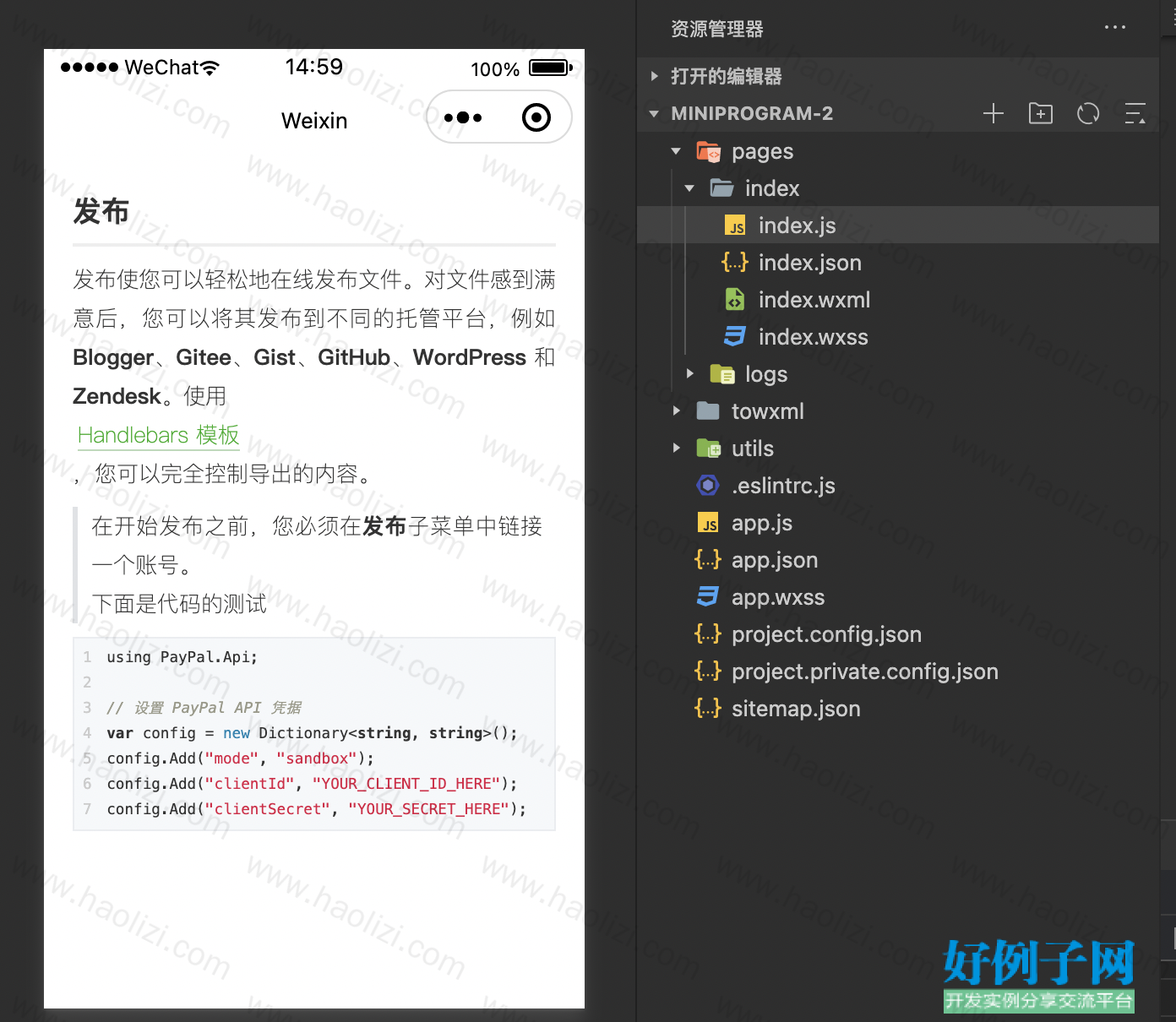This screenshot has width=1176, height=1022.
Task: Refresh the explorer file tree
Action: 1088,113
